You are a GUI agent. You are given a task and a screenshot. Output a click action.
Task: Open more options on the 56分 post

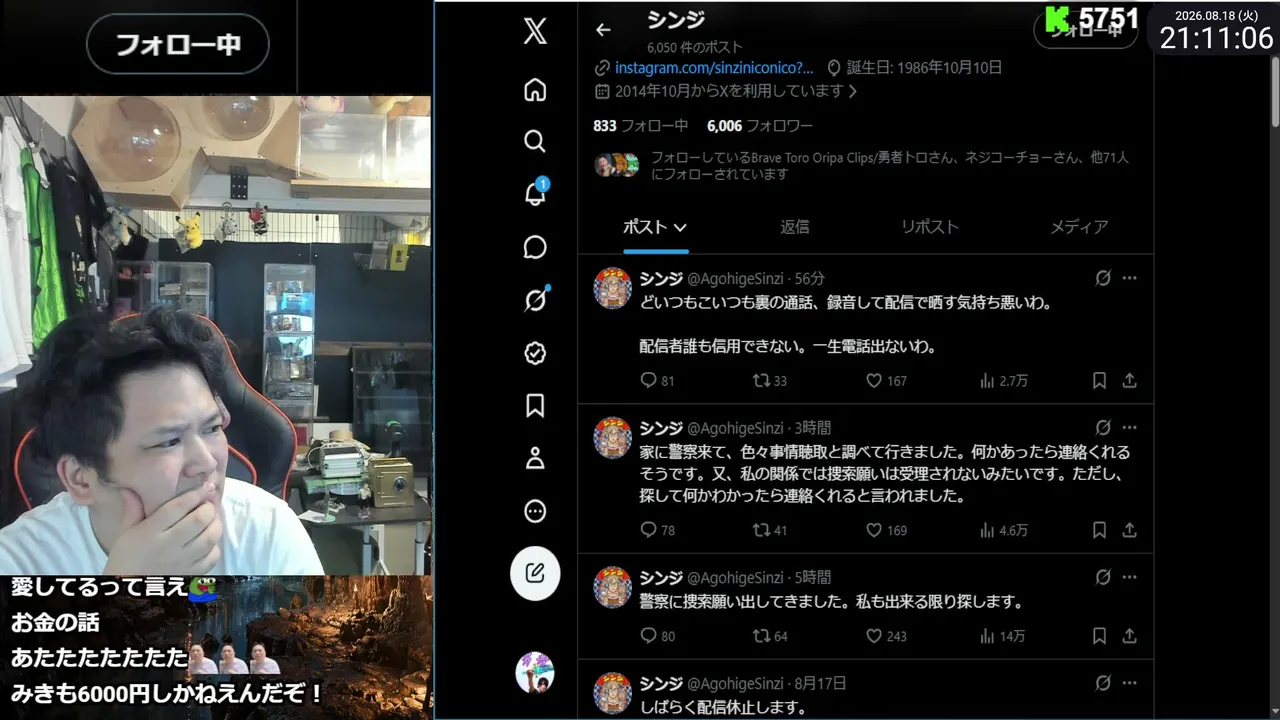click(x=1129, y=278)
